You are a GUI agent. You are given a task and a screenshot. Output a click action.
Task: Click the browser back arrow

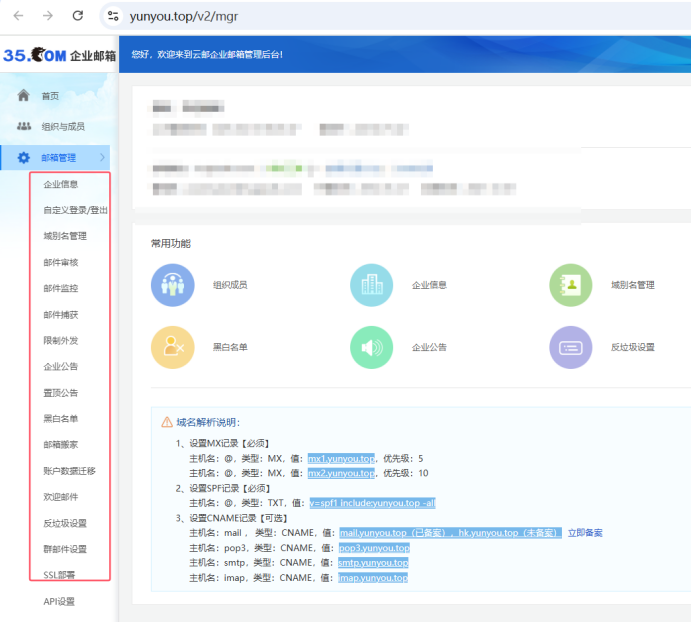coord(19,16)
